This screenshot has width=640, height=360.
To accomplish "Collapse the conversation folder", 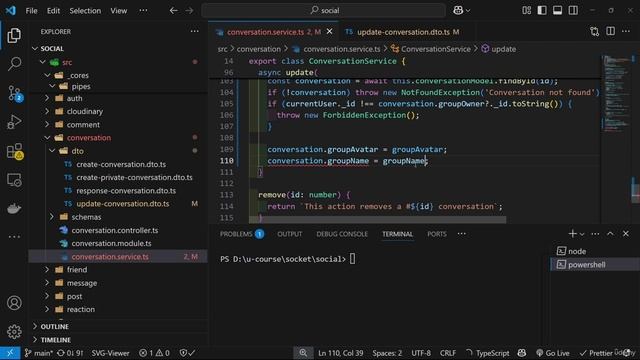I will (47, 138).
